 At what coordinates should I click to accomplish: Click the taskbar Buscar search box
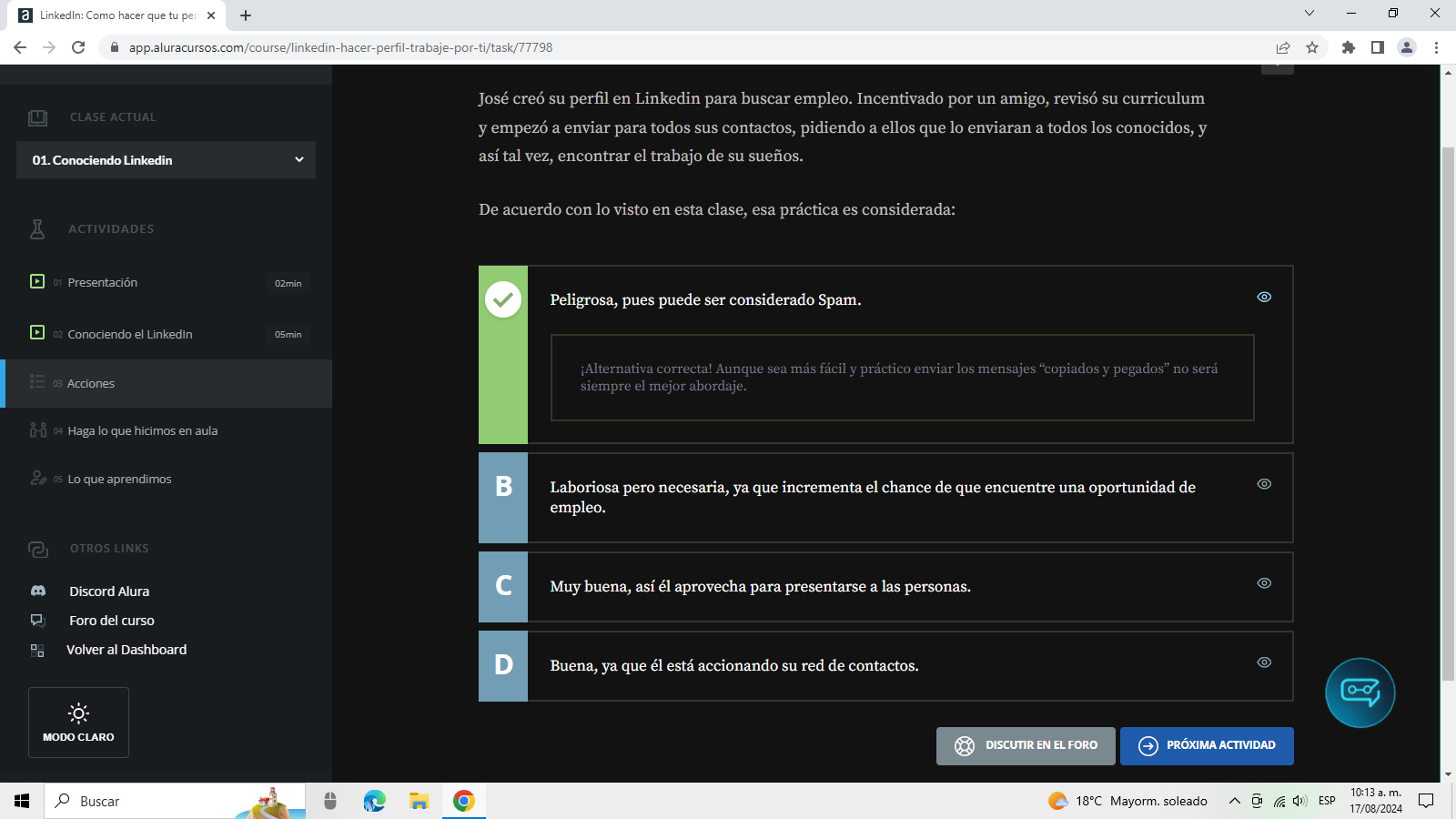point(175,801)
